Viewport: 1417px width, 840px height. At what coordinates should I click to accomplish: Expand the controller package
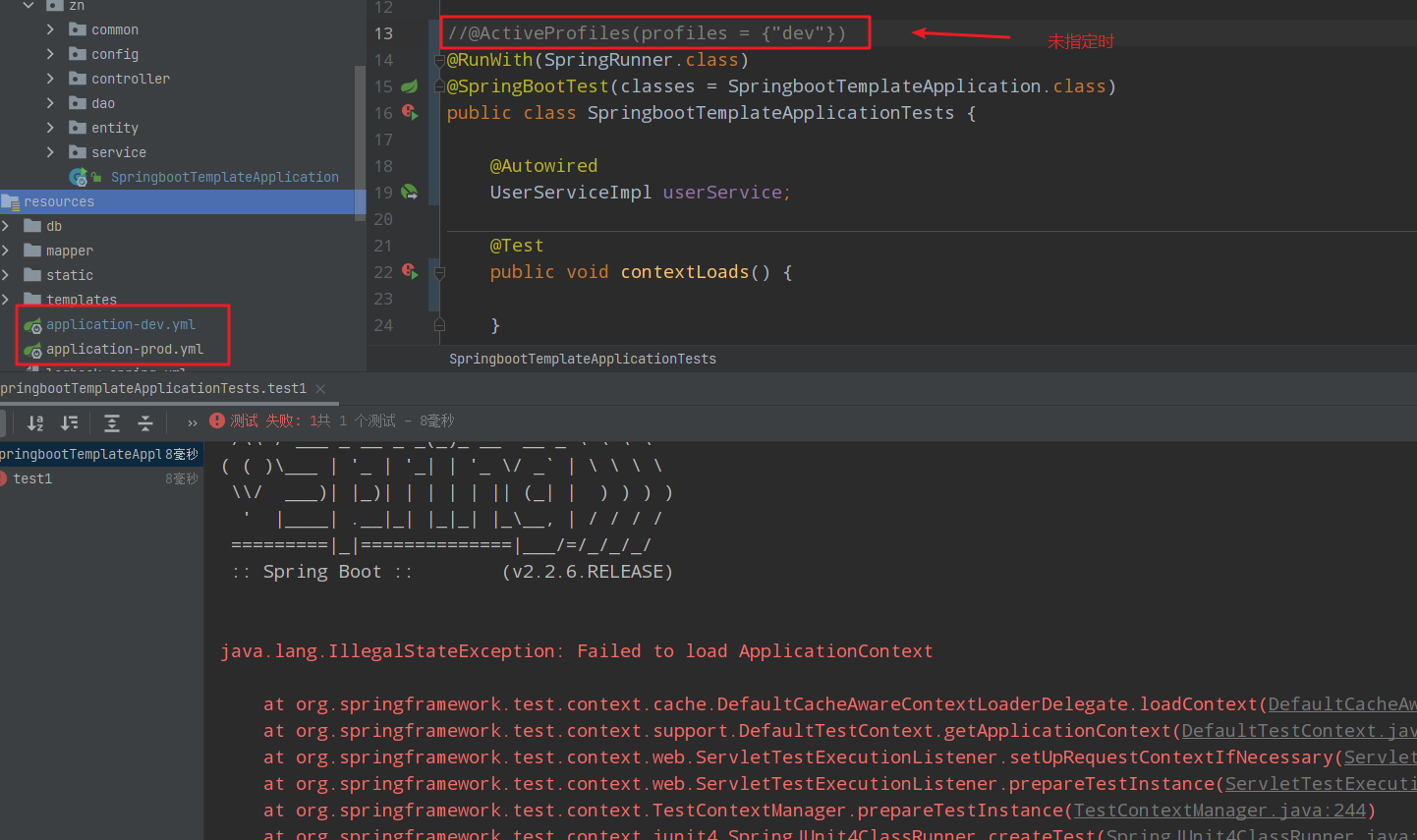tap(50, 79)
